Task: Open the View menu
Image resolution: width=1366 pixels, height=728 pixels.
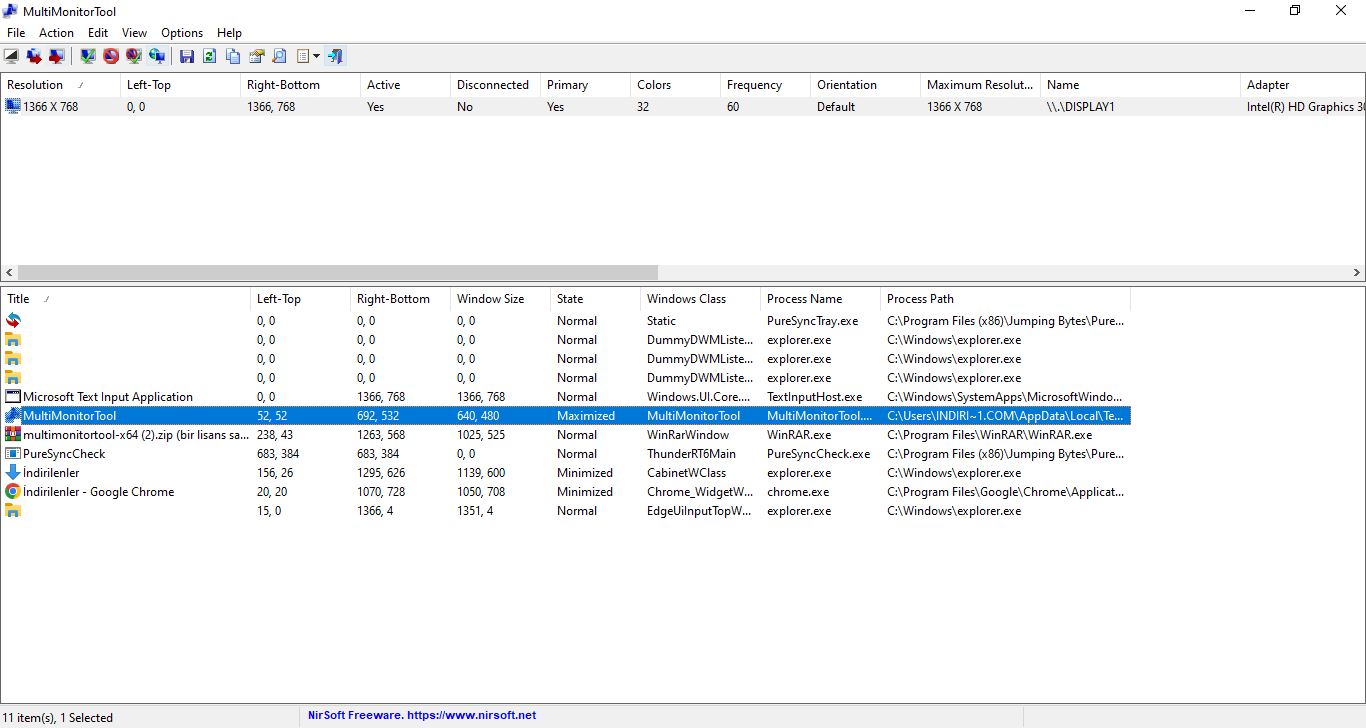Action: point(134,33)
